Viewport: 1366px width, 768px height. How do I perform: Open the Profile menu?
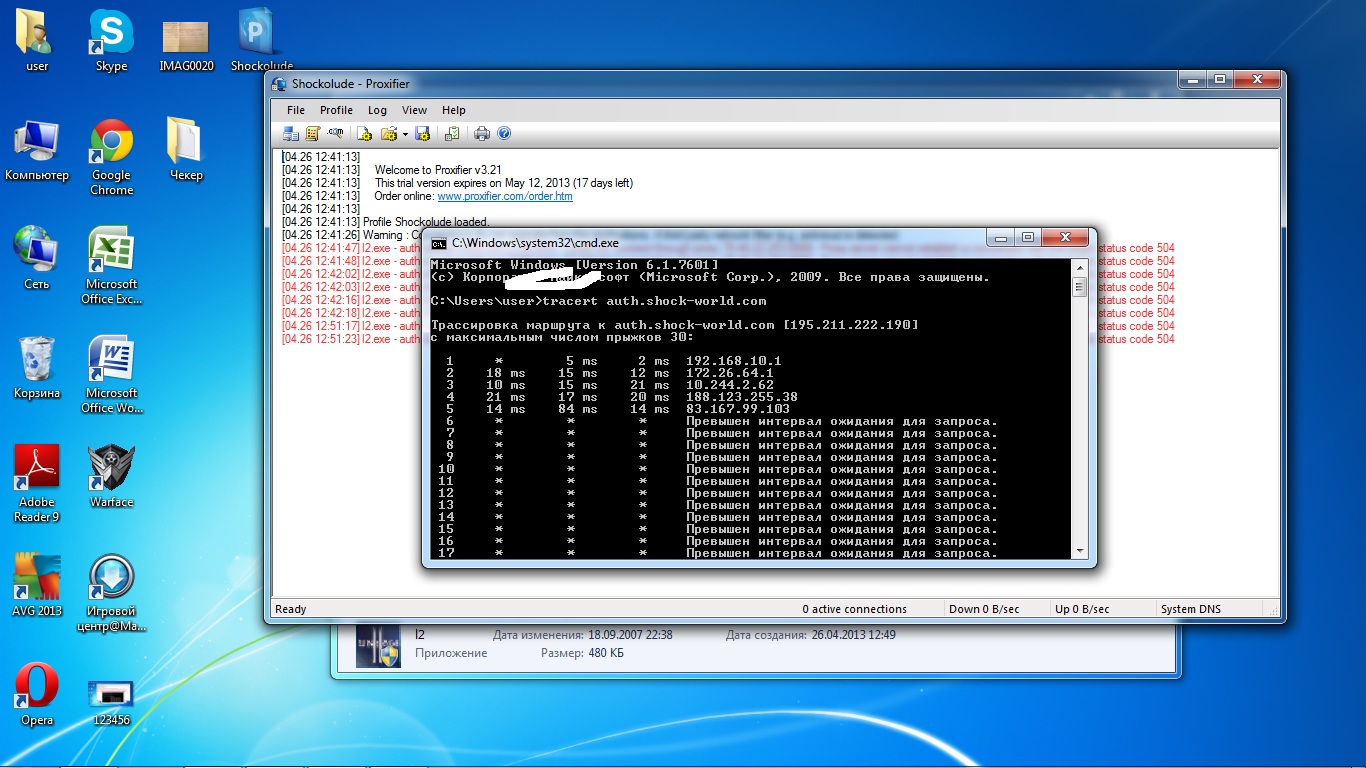(x=336, y=110)
